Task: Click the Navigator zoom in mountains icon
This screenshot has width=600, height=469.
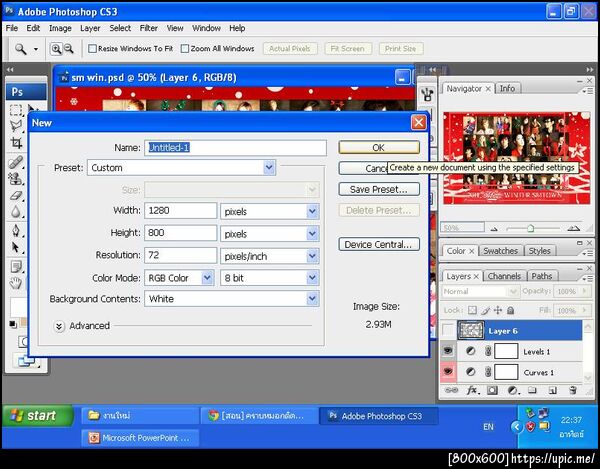Action: [x=573, y=229]
